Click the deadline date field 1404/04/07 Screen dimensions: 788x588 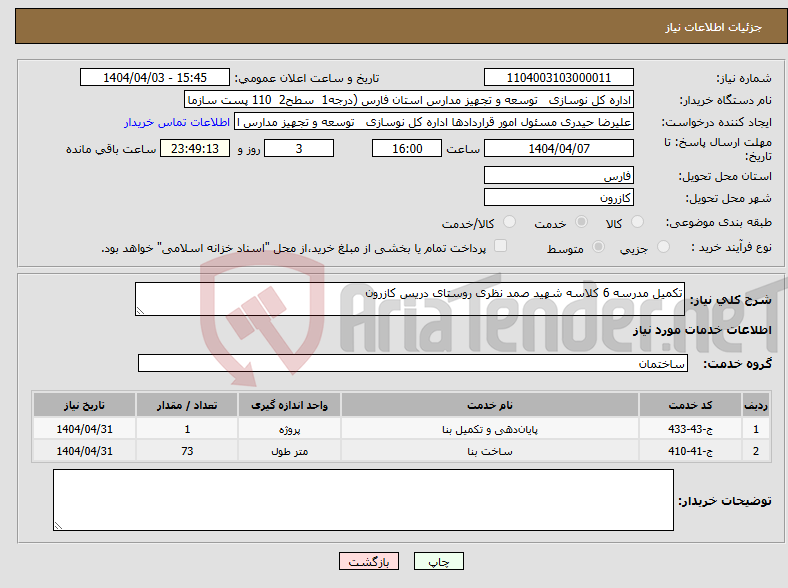pos(558,148)
